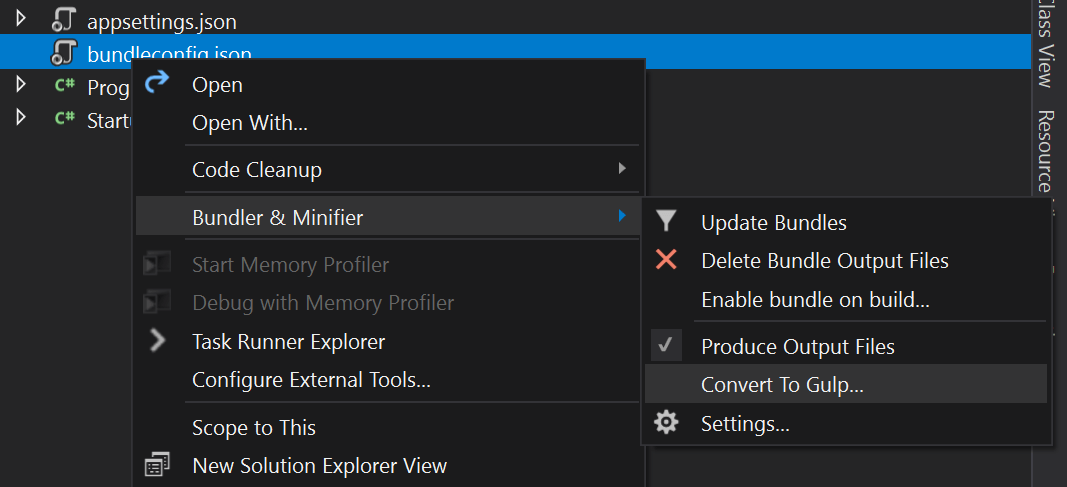The width and height of the screenshot is (1067, 487).
Task: Select Start Memory Profiler menu entry
Action: pyautogui.click(x=387, y=264)
